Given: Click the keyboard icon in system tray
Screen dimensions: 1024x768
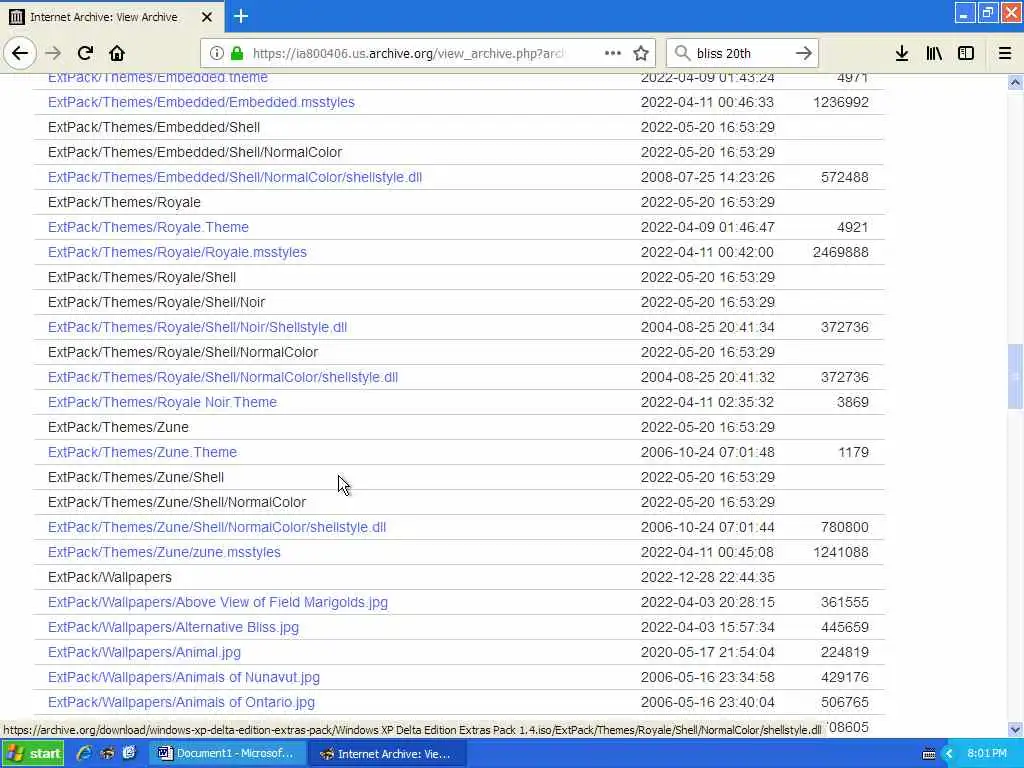Looking at the screenshot, I should (x=929, y=754).
